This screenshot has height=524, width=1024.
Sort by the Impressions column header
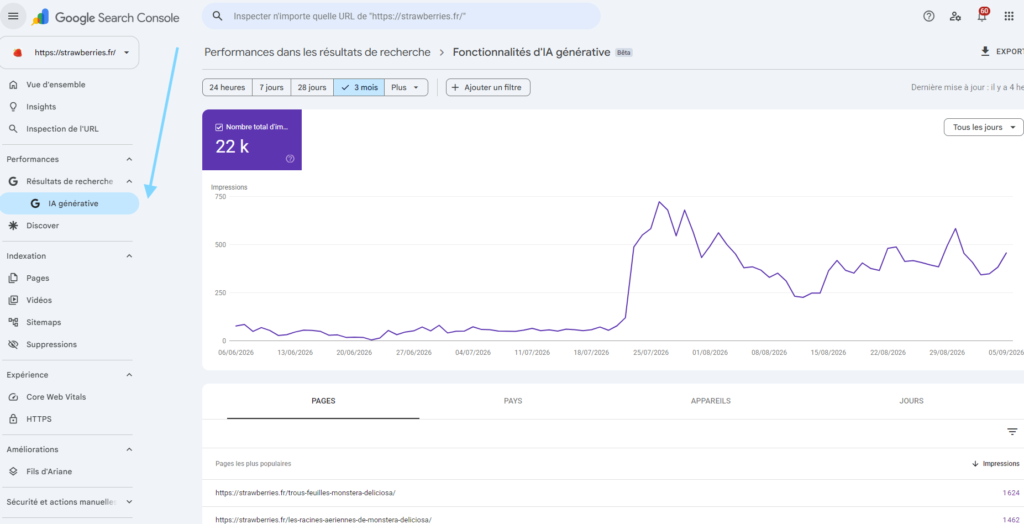[x=996, y=463]
